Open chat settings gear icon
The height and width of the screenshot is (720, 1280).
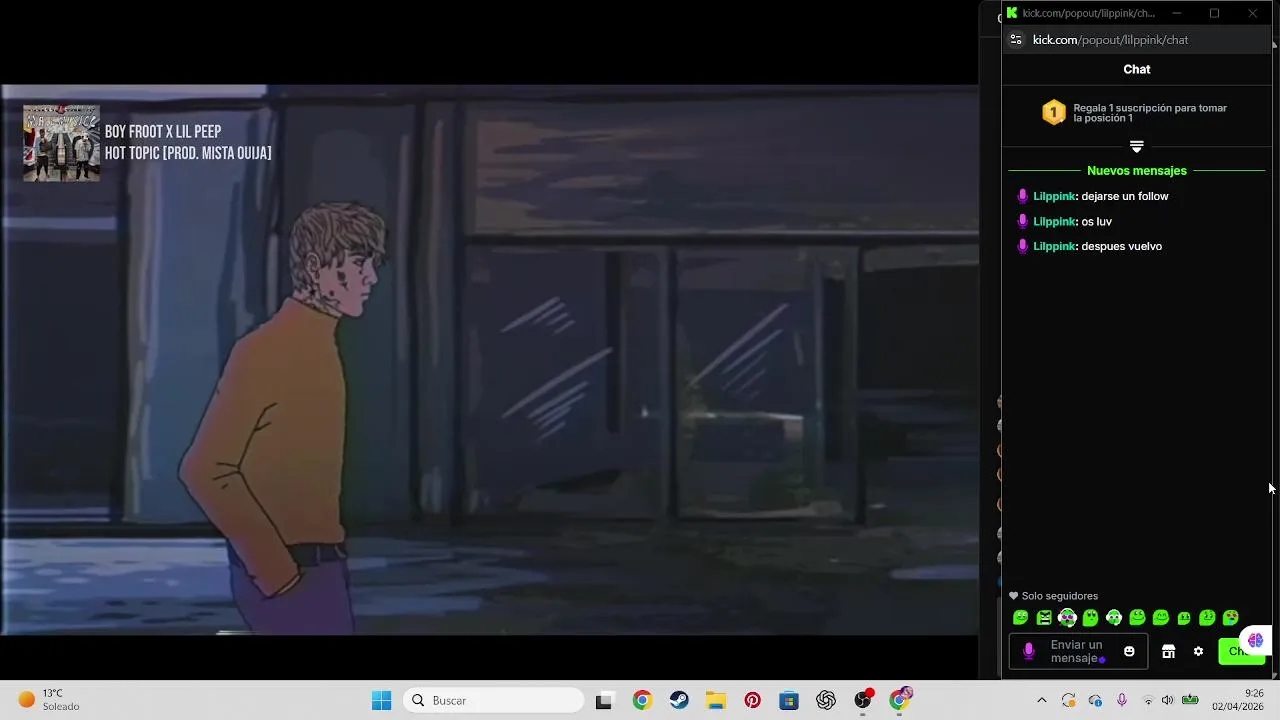coord(1198,651)
